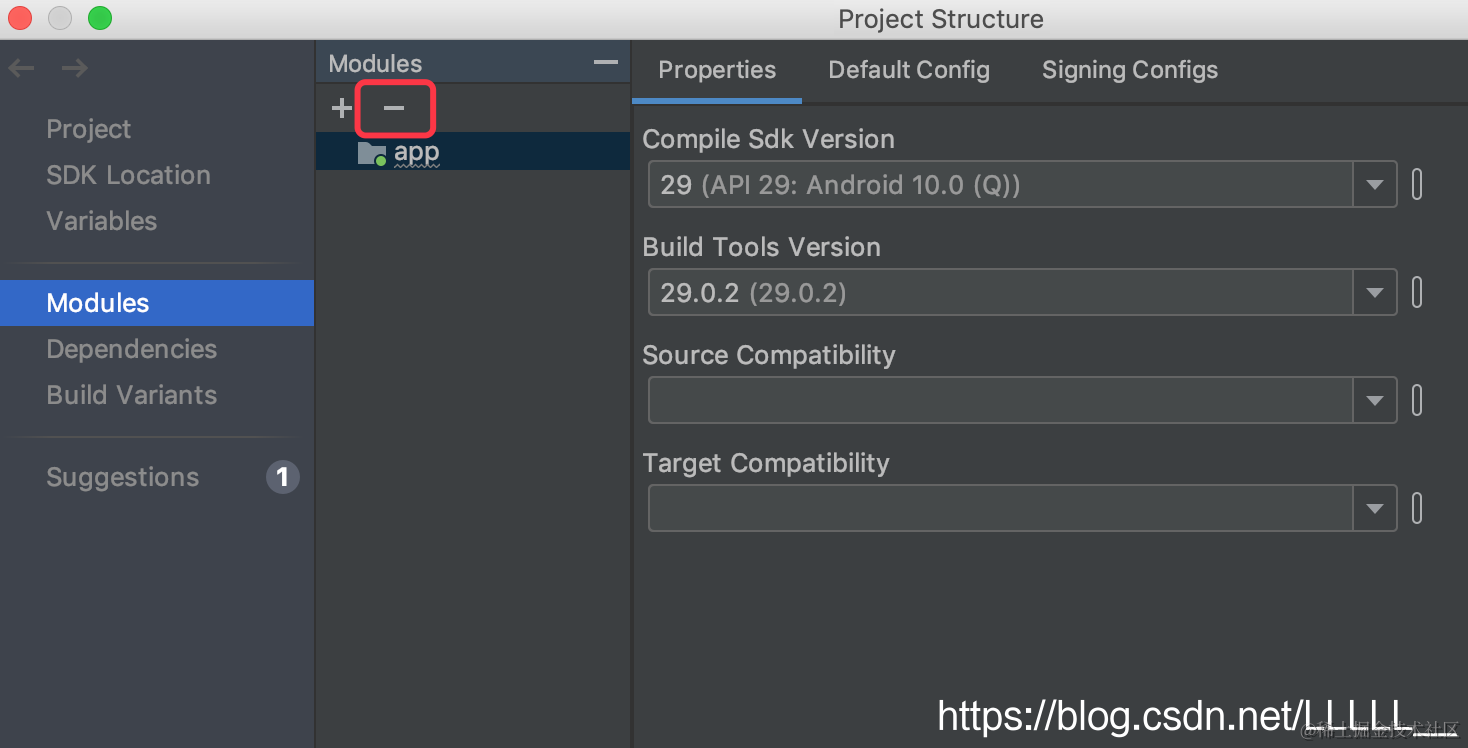Go back using left arrow
Screen dimensions: 1468x748
point(22,68)
